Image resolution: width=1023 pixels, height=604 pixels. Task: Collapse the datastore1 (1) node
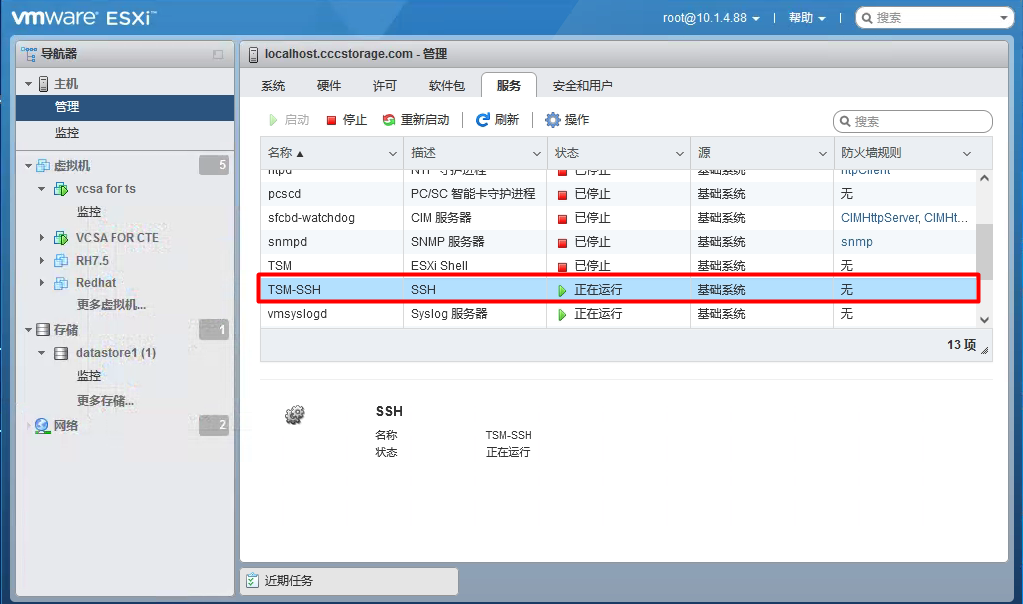(x=42, y=353)
